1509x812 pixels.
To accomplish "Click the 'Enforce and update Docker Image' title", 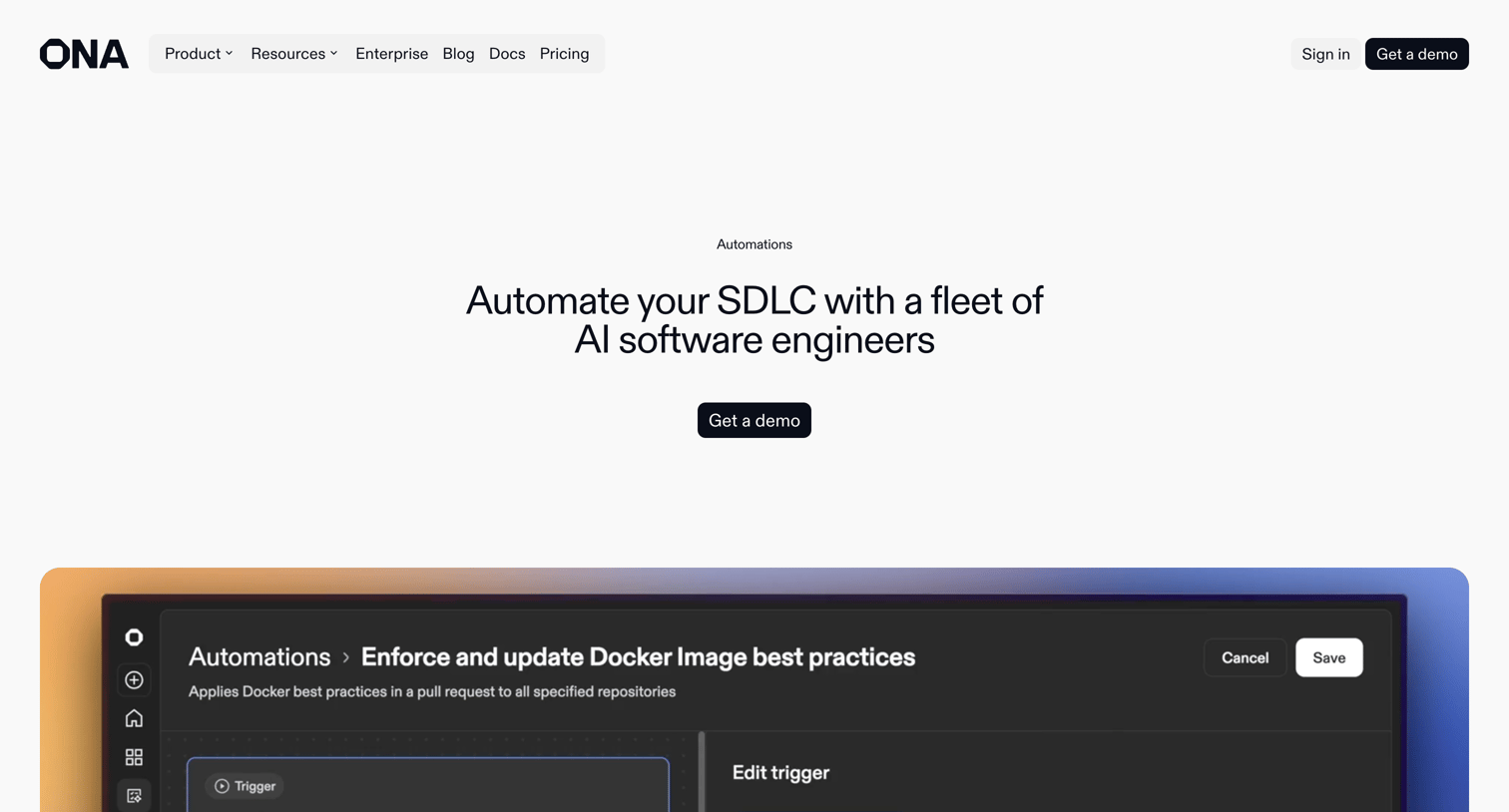I will point(638,656).
